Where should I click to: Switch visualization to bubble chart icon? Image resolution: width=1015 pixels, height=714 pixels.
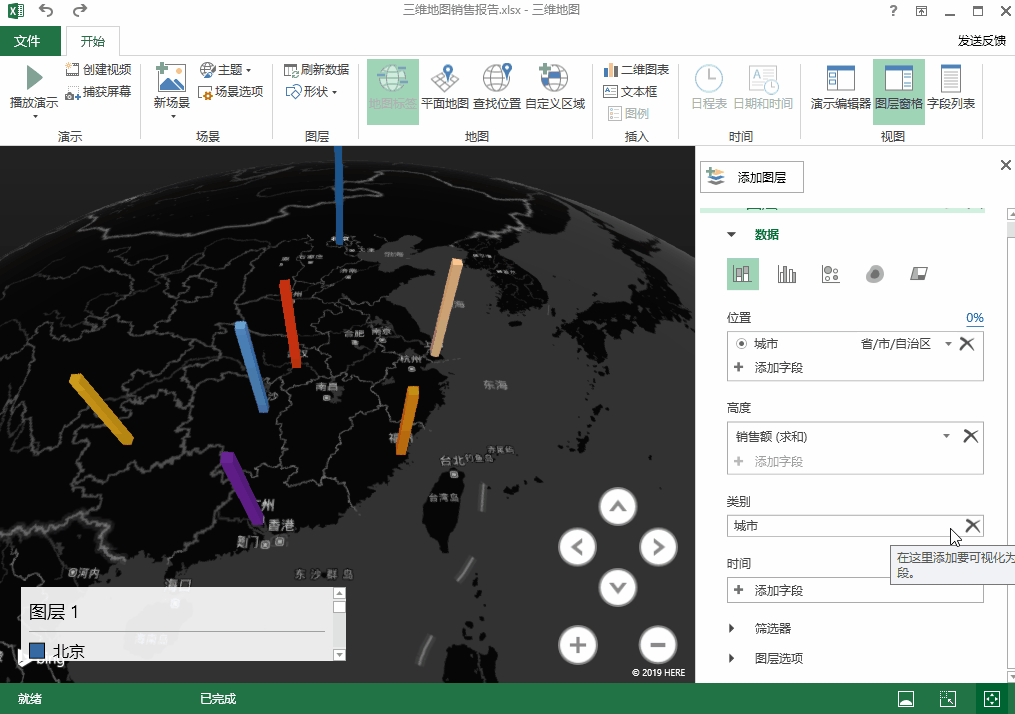click(x=830, y=274)
